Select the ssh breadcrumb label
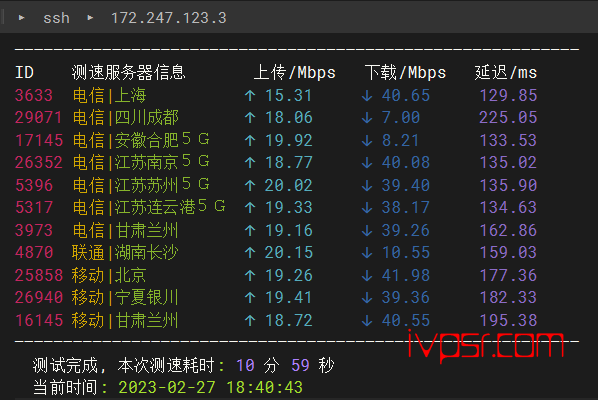598x400 pixels. pos(56,18)
